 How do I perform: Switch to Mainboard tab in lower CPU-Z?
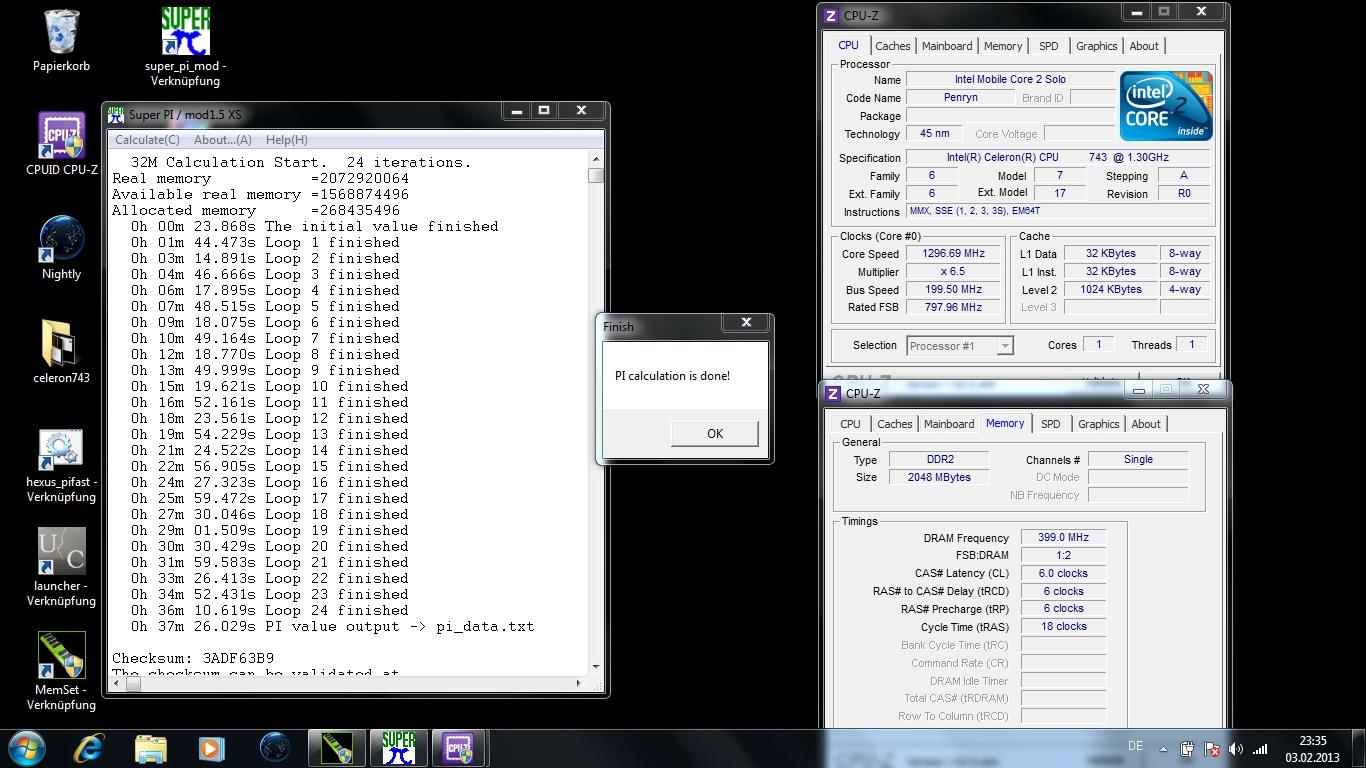949,424
